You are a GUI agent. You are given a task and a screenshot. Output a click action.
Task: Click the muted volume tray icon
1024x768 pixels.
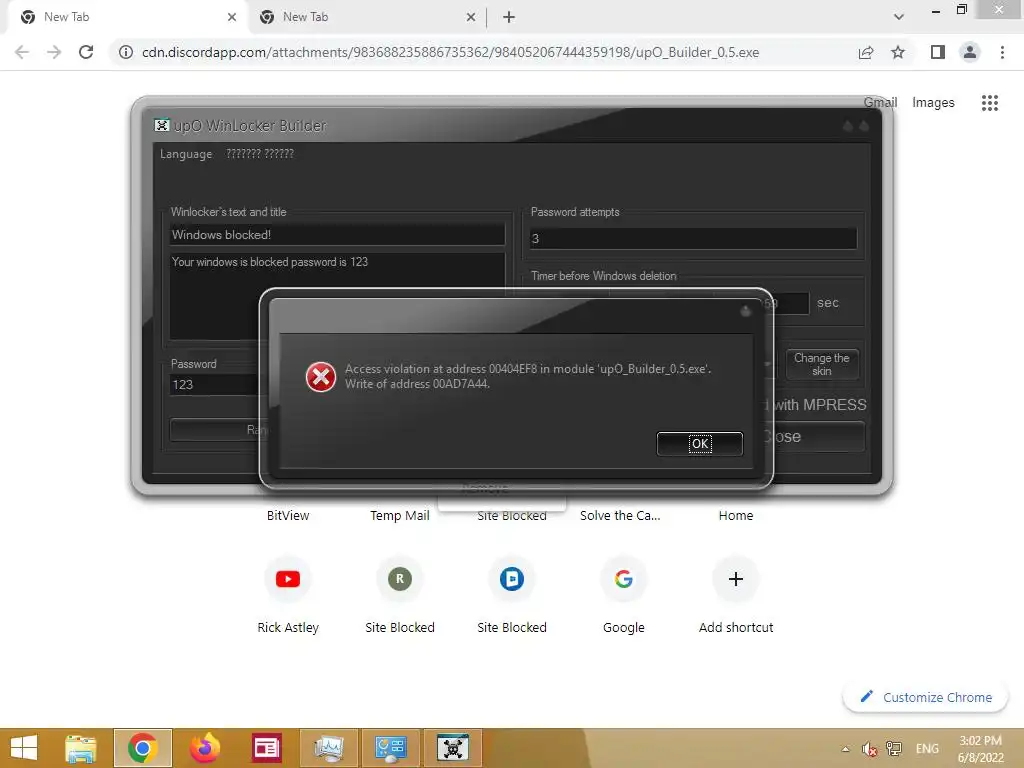tap(869, 749)
